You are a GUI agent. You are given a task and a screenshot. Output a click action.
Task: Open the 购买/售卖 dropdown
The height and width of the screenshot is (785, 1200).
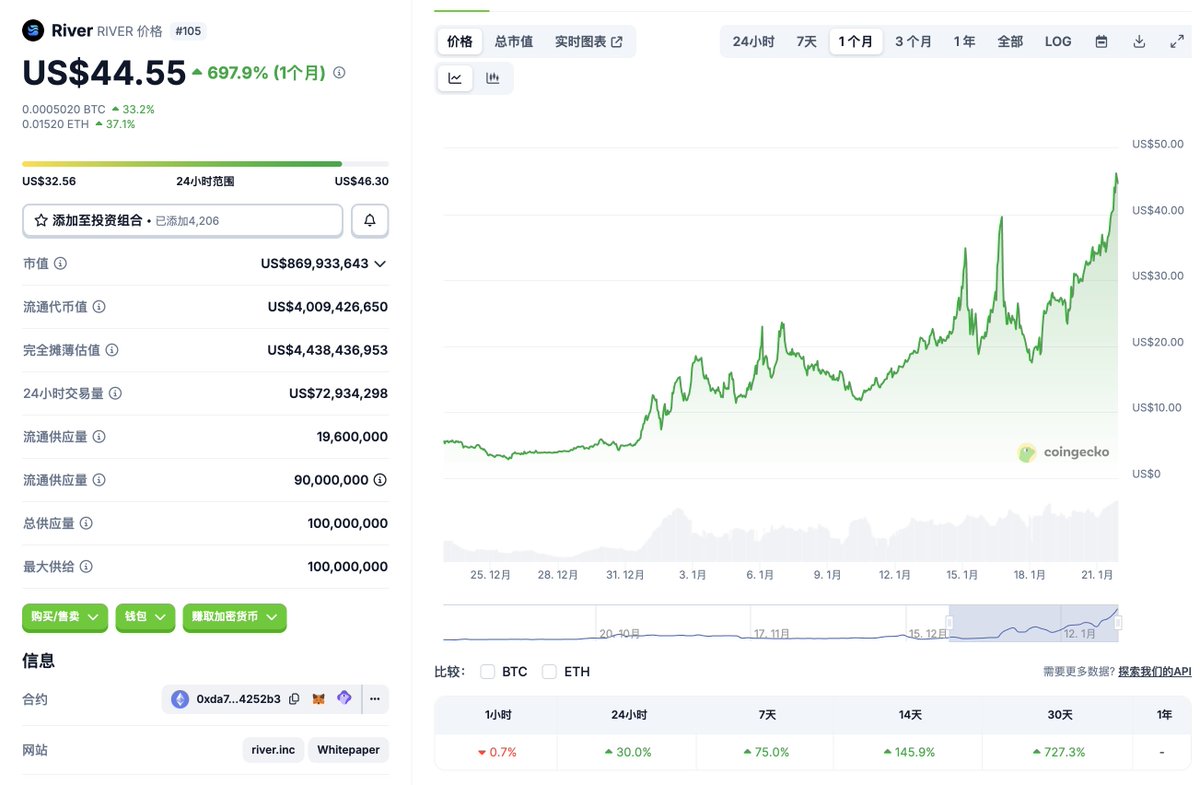(65, 617)
